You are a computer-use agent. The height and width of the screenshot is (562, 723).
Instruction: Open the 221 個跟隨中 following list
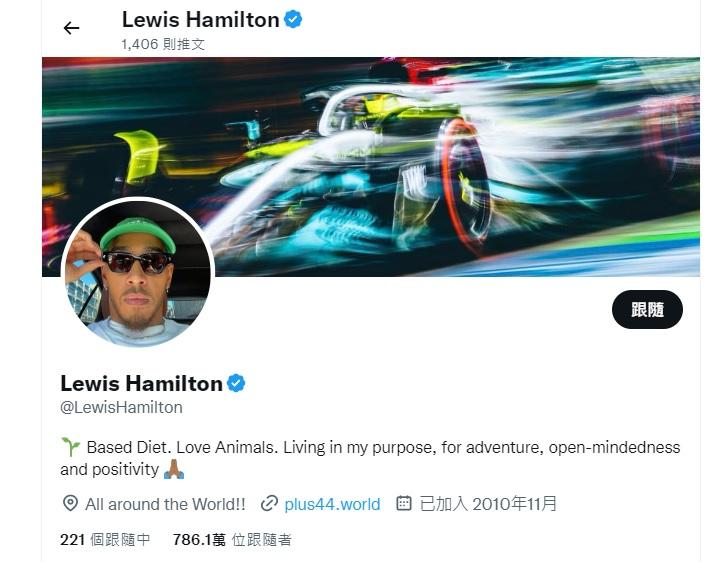pyautogui.click(x=105, y=539)
